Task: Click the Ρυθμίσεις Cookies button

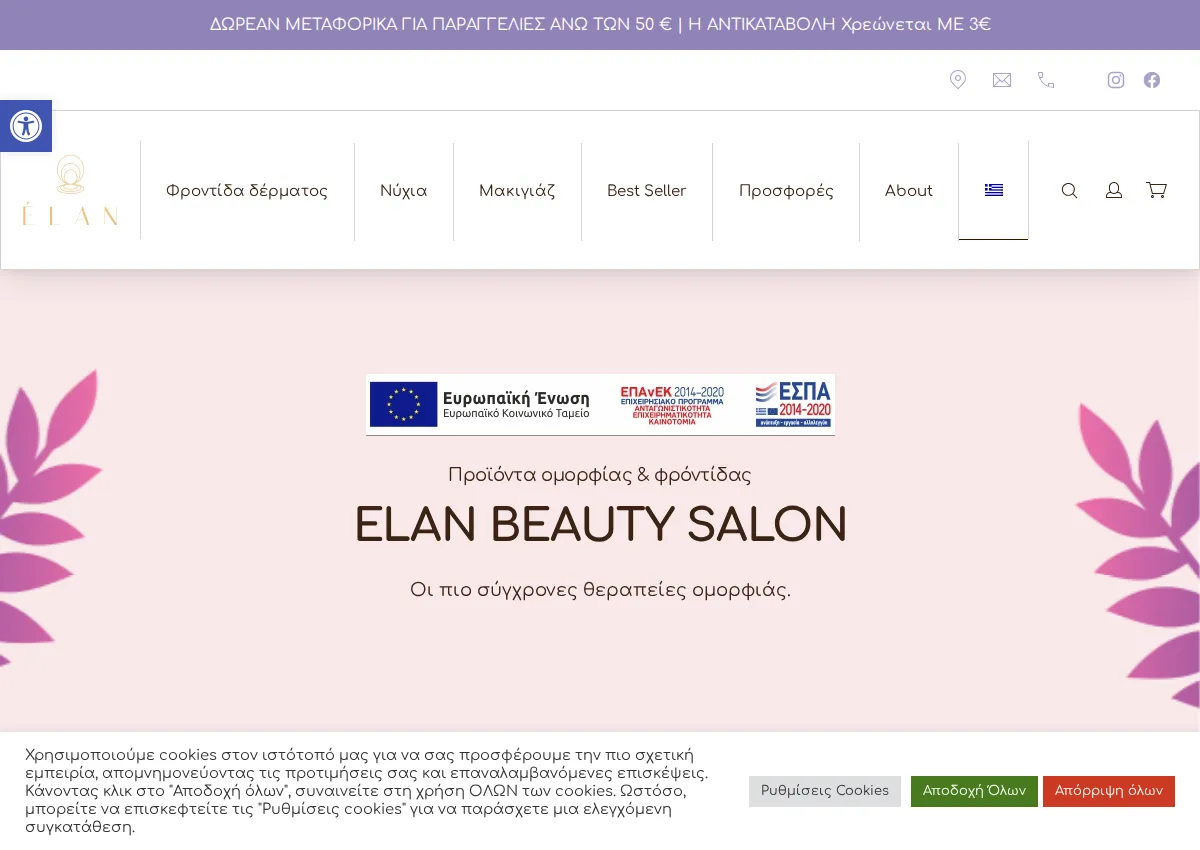Action: [x=825, y=791]
